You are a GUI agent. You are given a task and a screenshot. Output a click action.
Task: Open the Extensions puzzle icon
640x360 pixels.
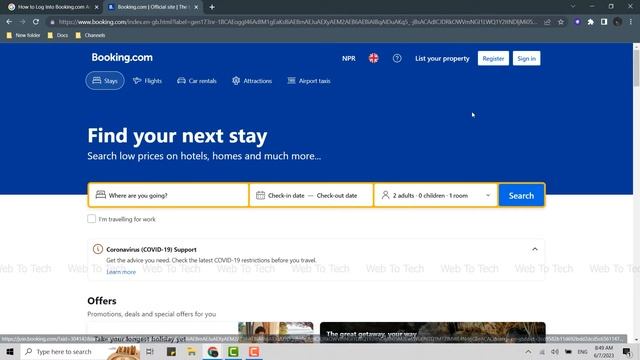tap(591, 22)
